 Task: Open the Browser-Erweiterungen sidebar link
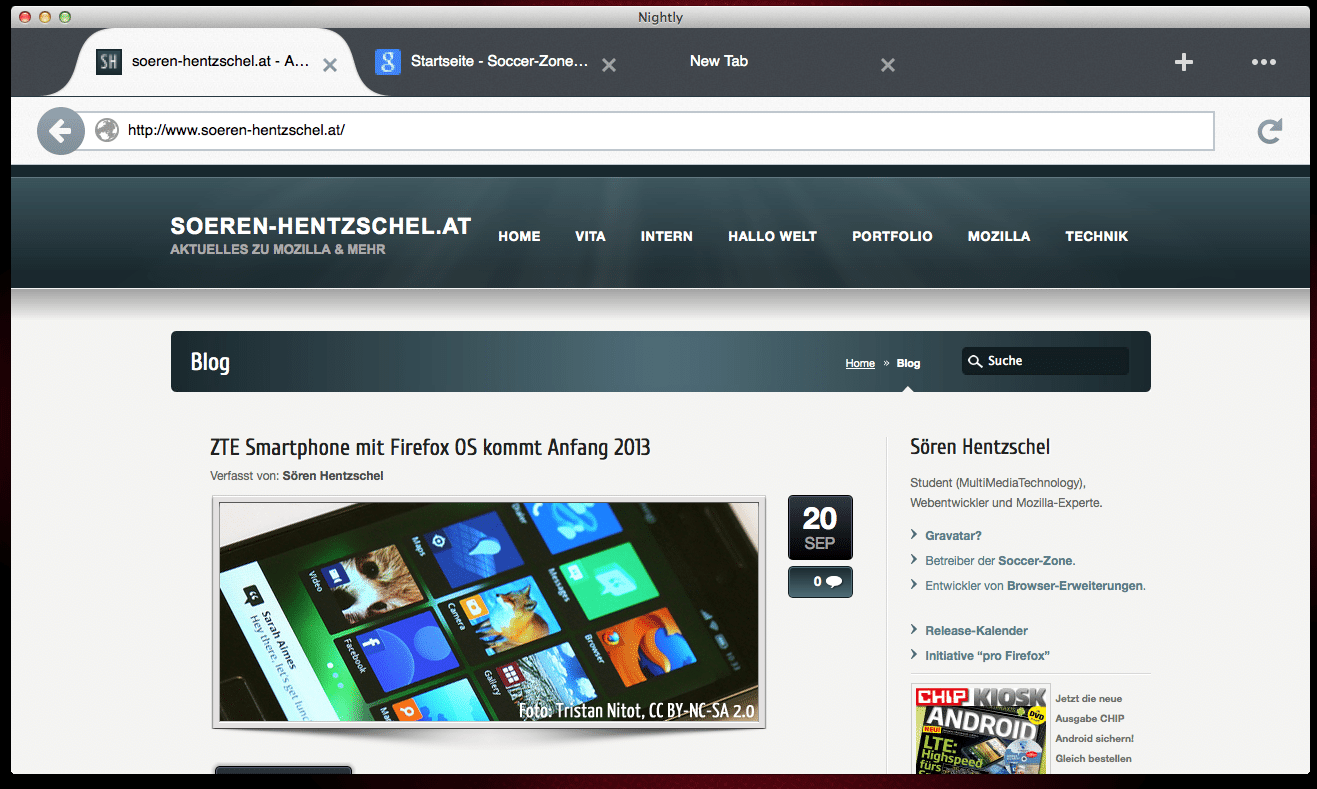point(1074,586)
